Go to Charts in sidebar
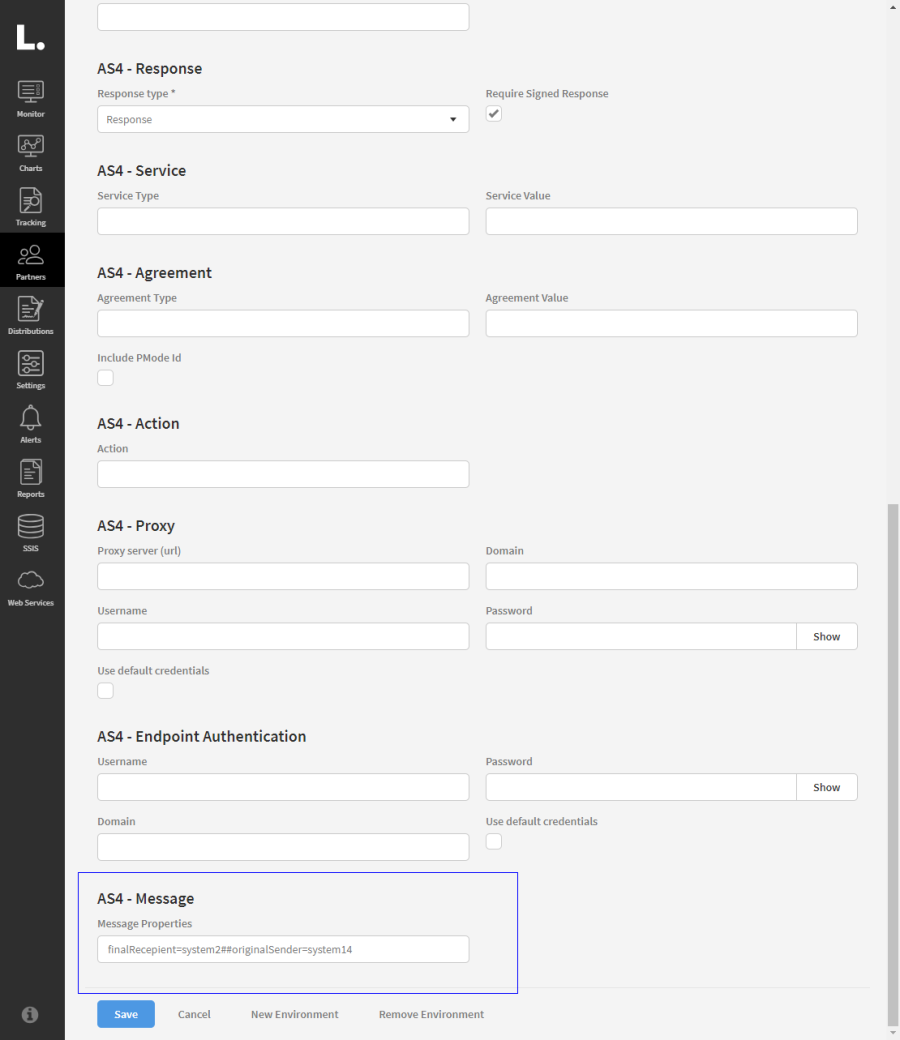Viewport: 900px width, 1040px height. (x=31, y=151)
